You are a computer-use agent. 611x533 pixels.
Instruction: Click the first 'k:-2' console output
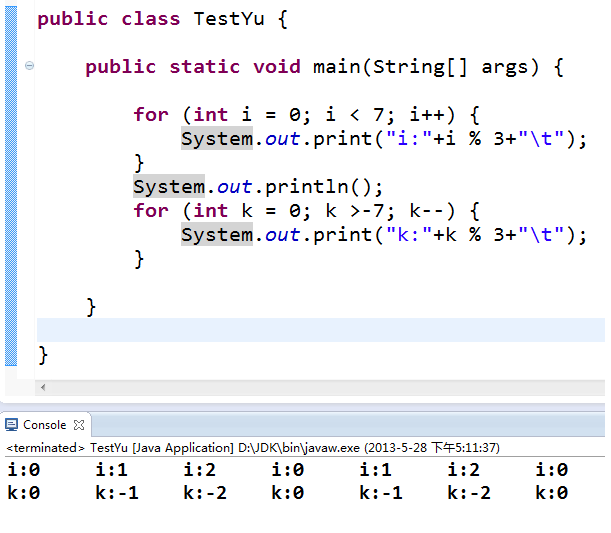pyautogui.click(x=205, y=493)
